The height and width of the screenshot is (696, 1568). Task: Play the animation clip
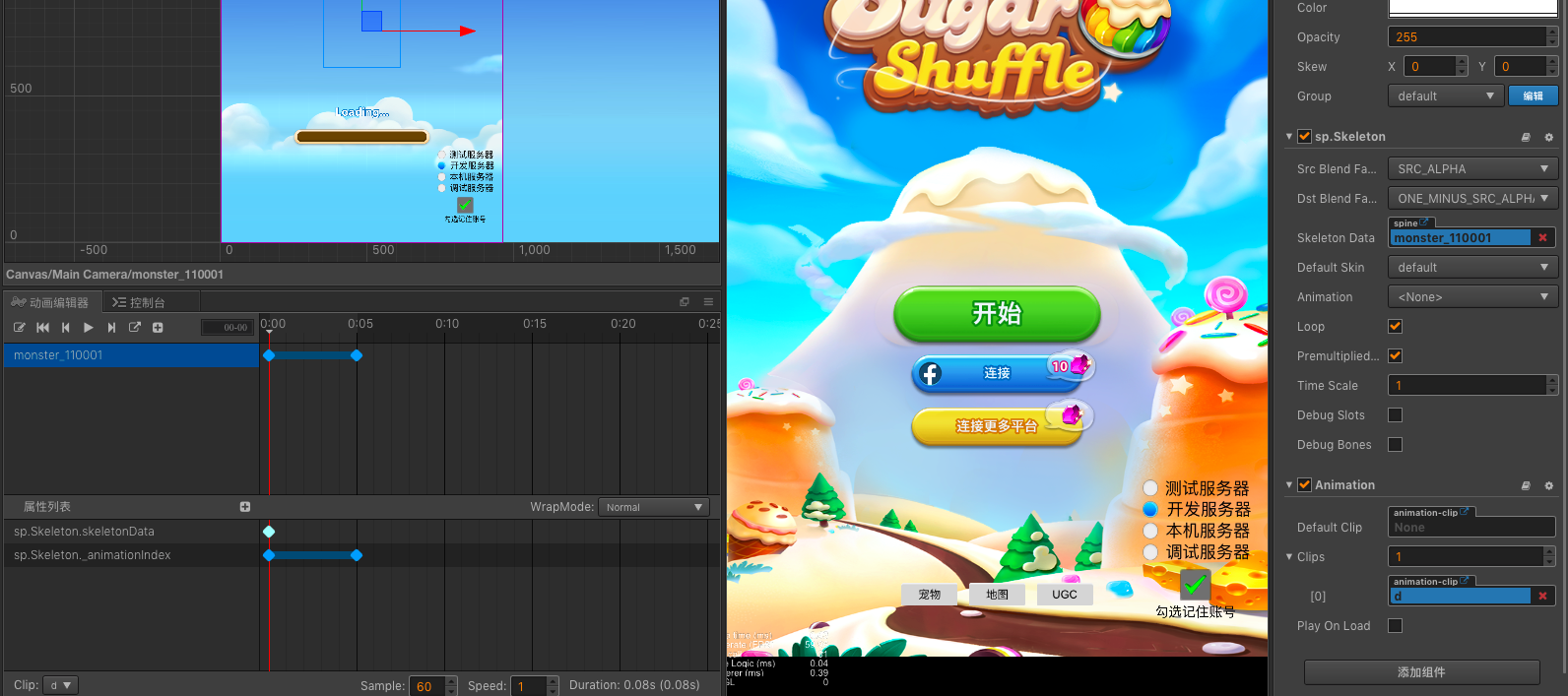coord(89,327)
